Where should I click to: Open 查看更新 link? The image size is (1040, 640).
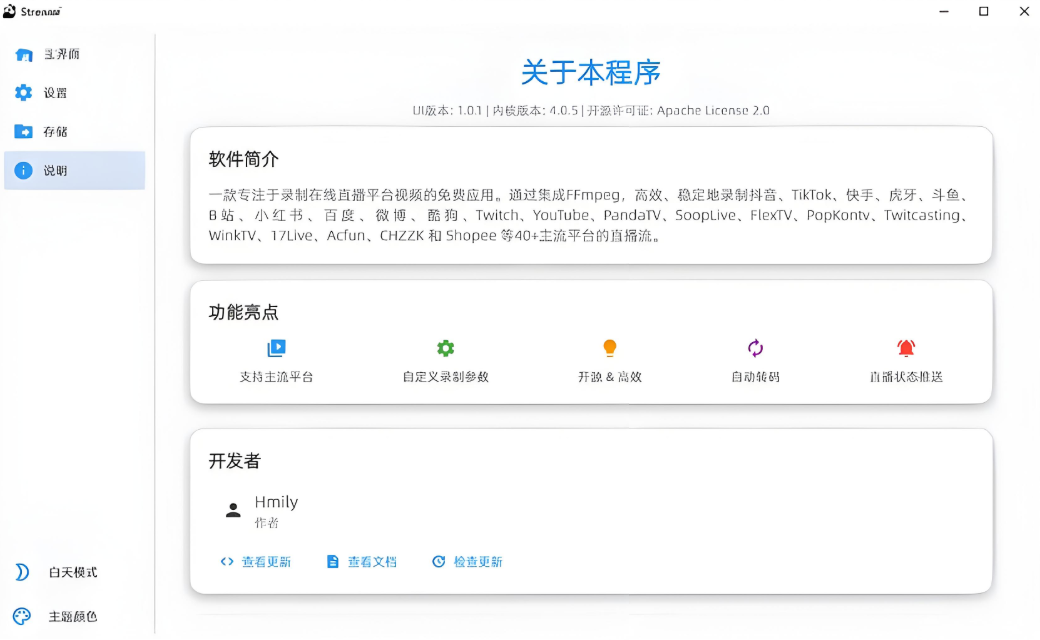coord(255,561)
